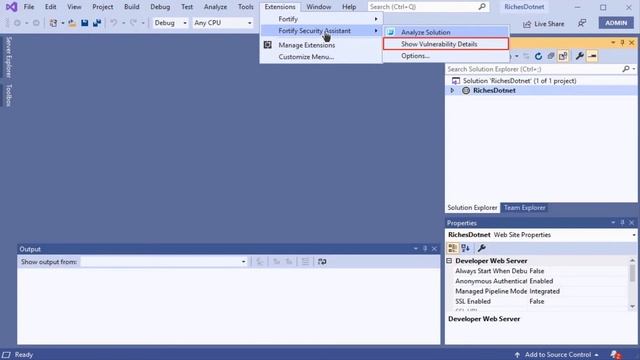The image size is (640, 360).
Task: Open the Debug configuration dropdown
Action: [x=185, y=23]
